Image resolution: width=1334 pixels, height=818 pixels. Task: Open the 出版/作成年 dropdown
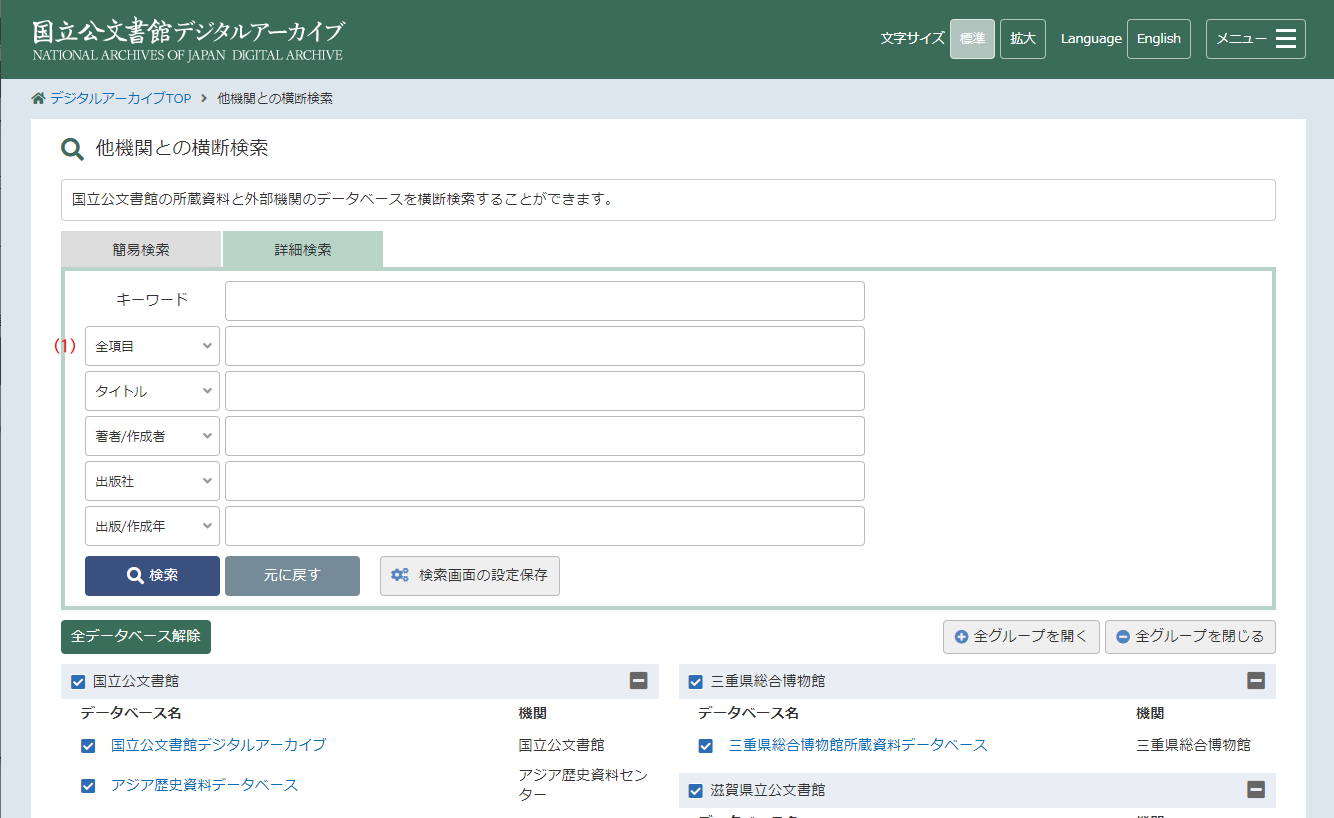point(152,526)
